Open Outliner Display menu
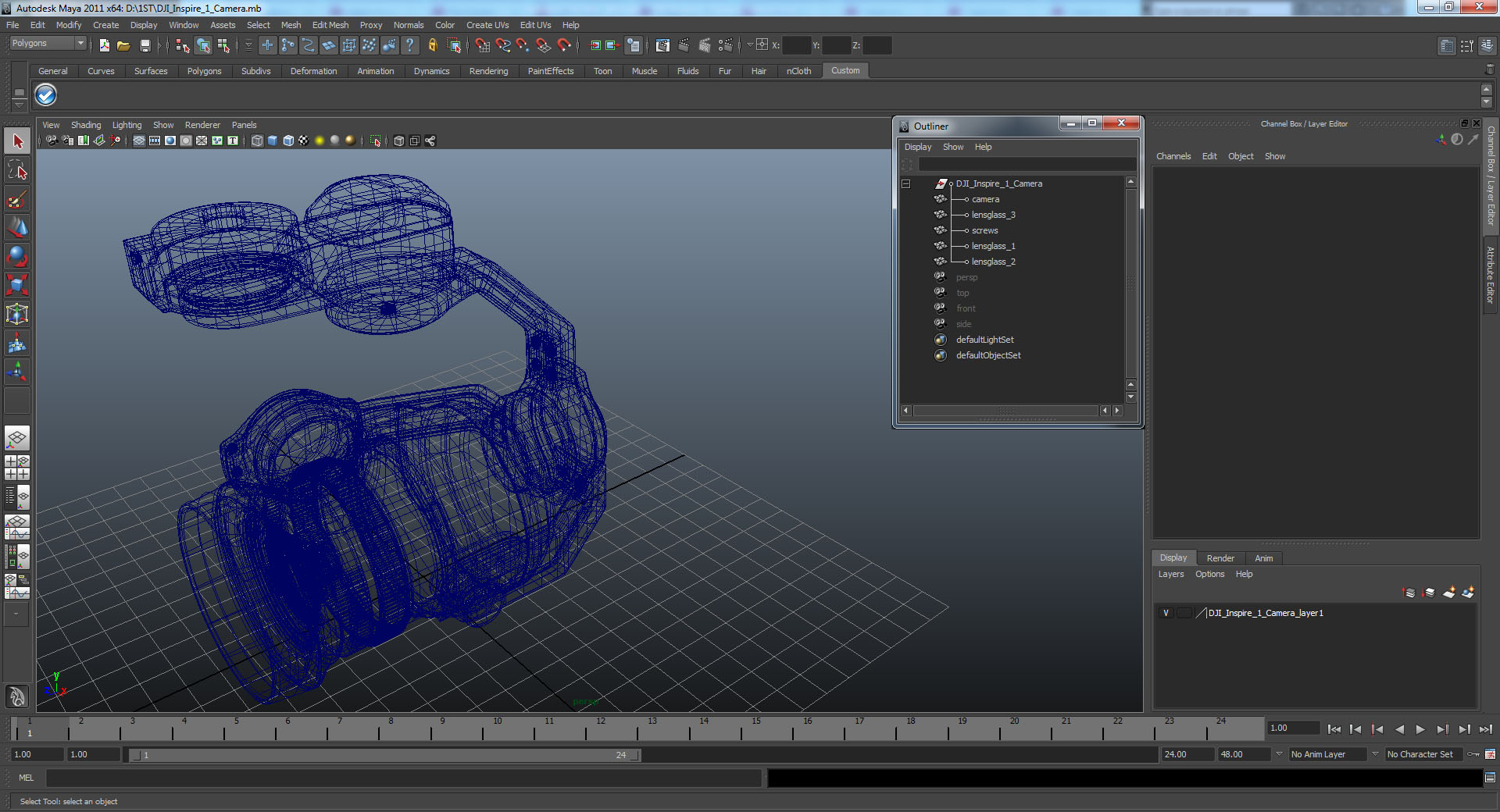The image size is (1500, 812). point(918,147)
